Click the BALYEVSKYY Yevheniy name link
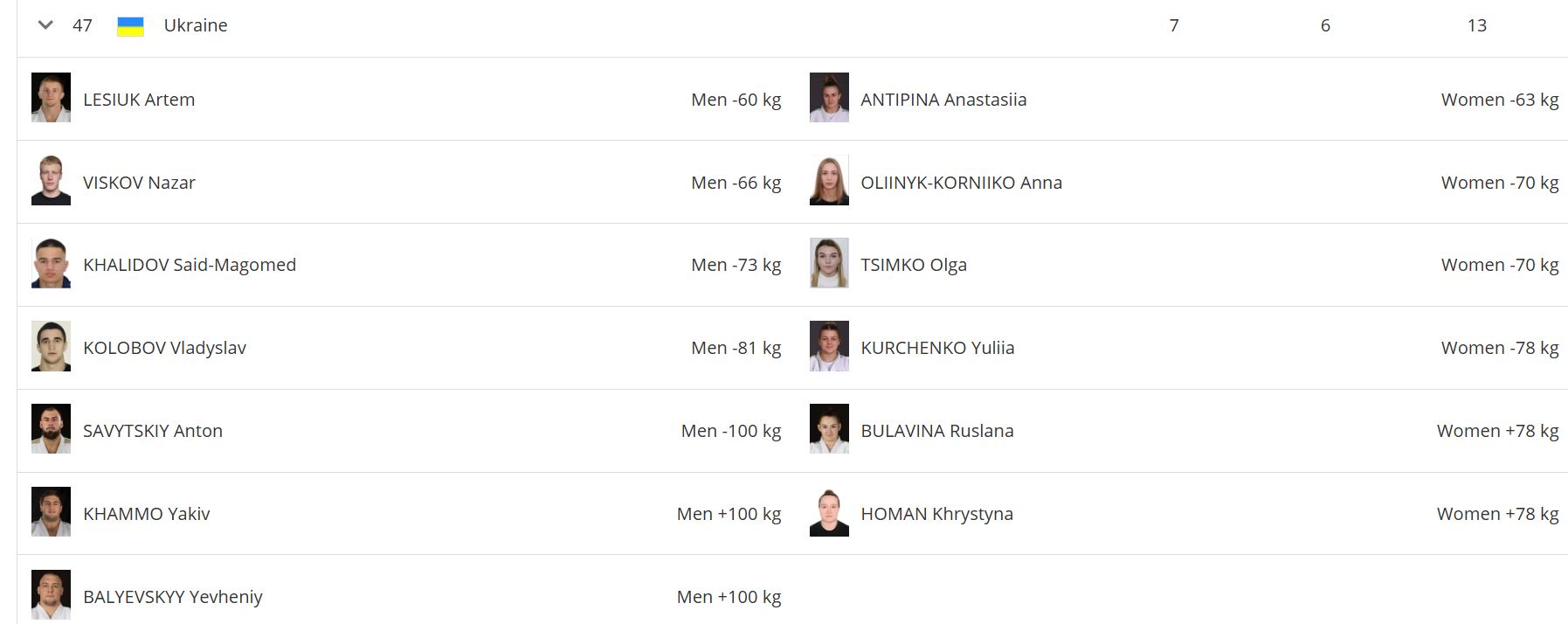Viewport: 1568px width, 624px height. coord(173,597)
